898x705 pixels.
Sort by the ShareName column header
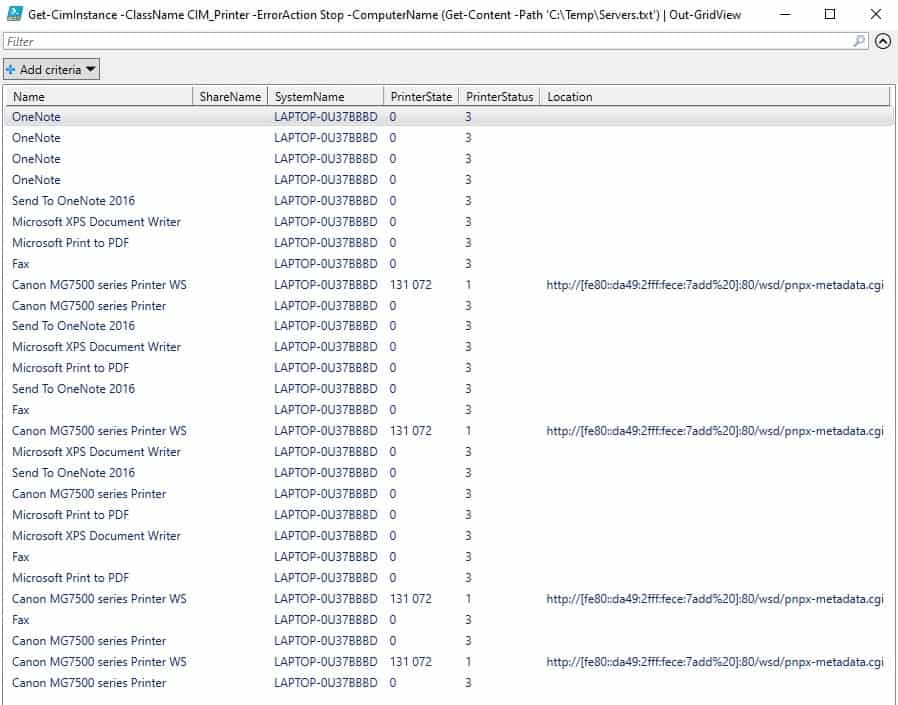[230, 97]
